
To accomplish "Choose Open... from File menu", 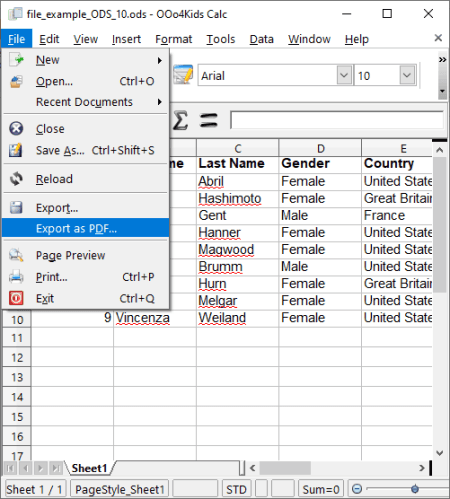I will click(86, 81).
